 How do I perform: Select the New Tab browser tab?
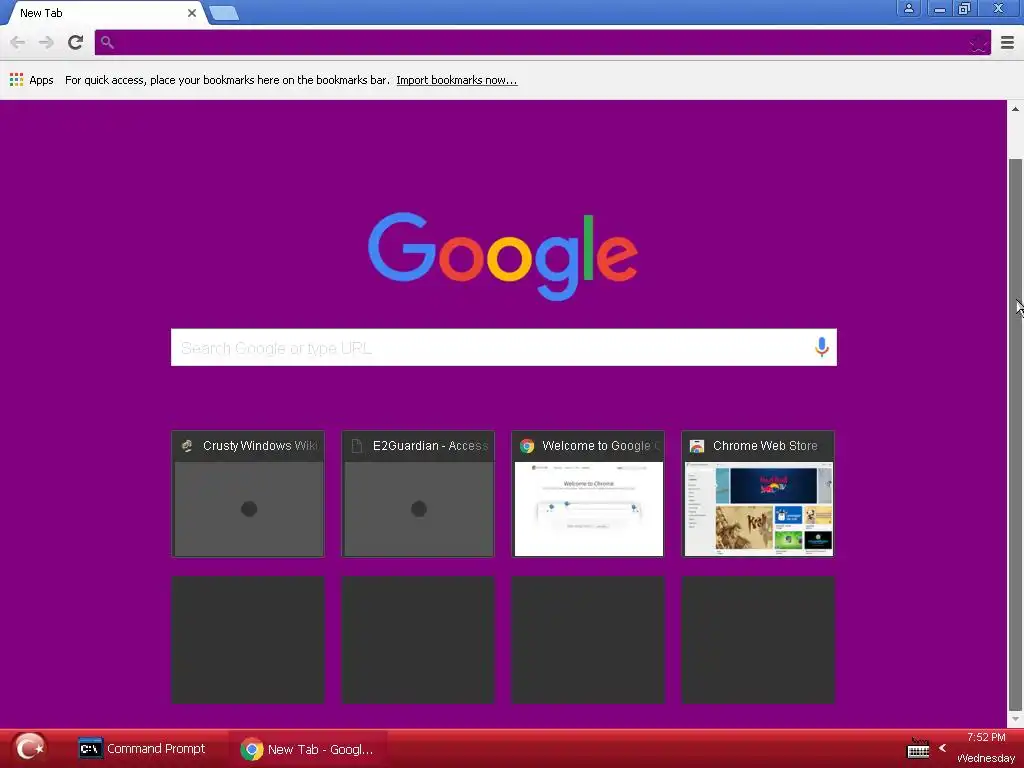point(104,13)
